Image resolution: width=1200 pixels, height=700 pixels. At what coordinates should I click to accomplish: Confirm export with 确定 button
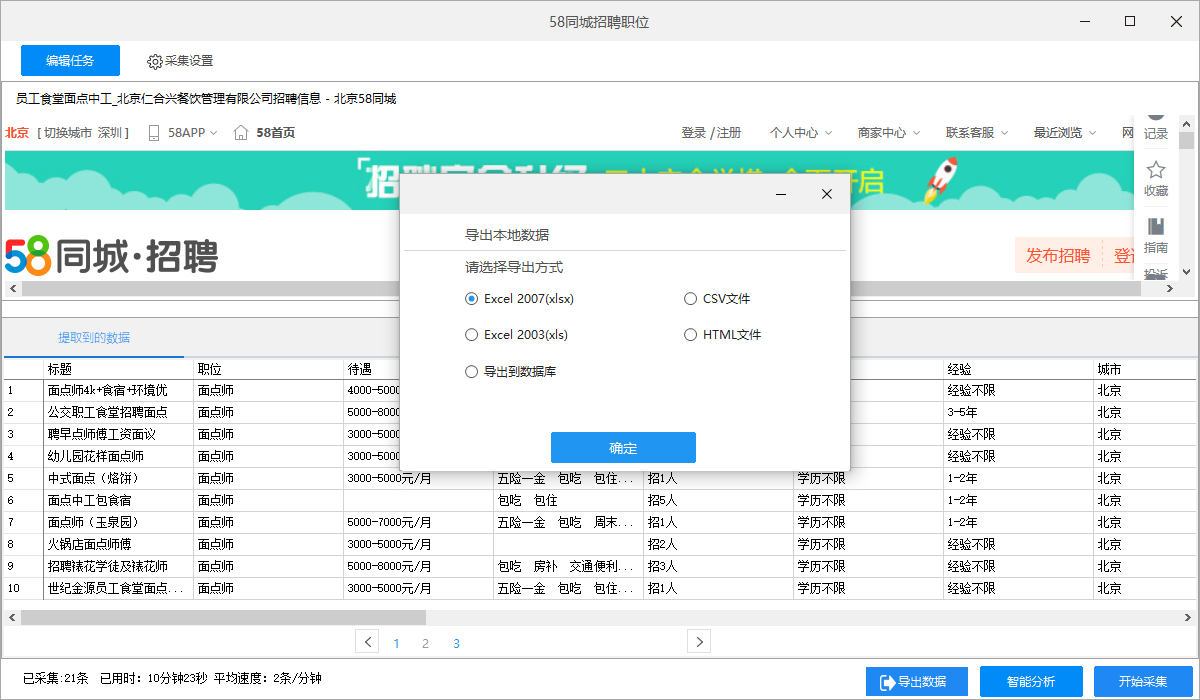pos(623,448)
